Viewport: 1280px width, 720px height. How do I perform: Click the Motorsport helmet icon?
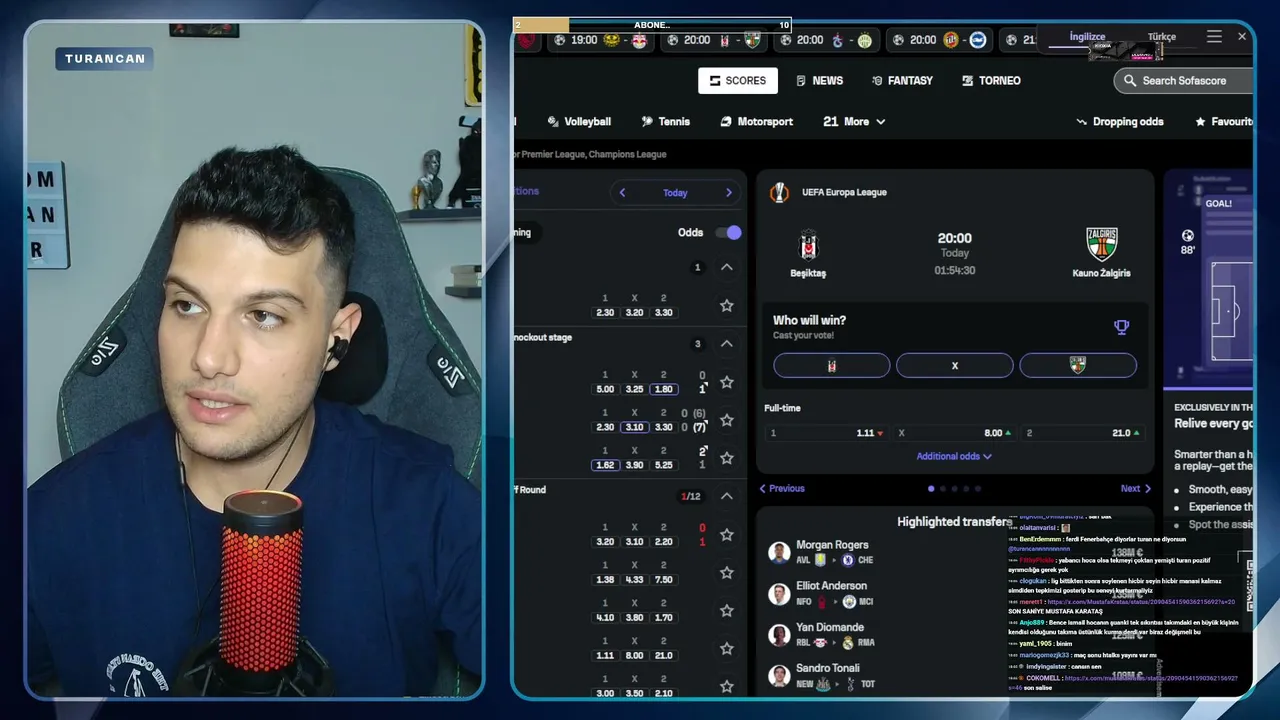tap(726, 122)
